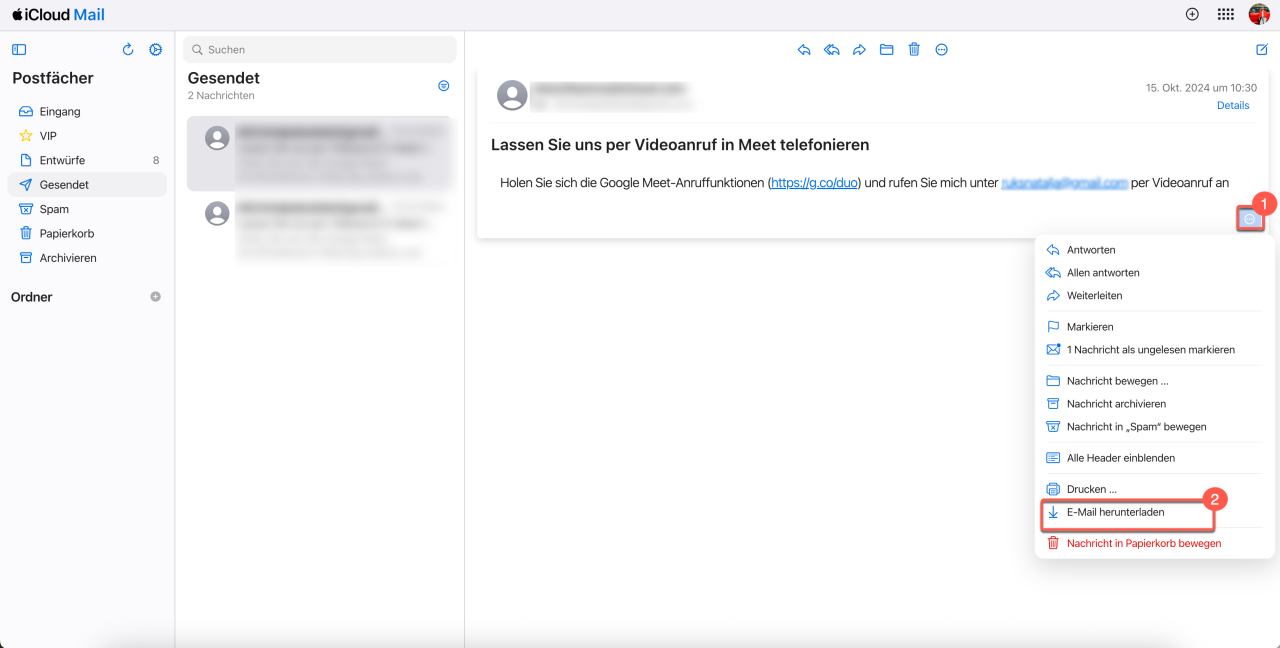Click the plus circle icon in header
Screen dimensions: 1280x648
(1192, 14)
